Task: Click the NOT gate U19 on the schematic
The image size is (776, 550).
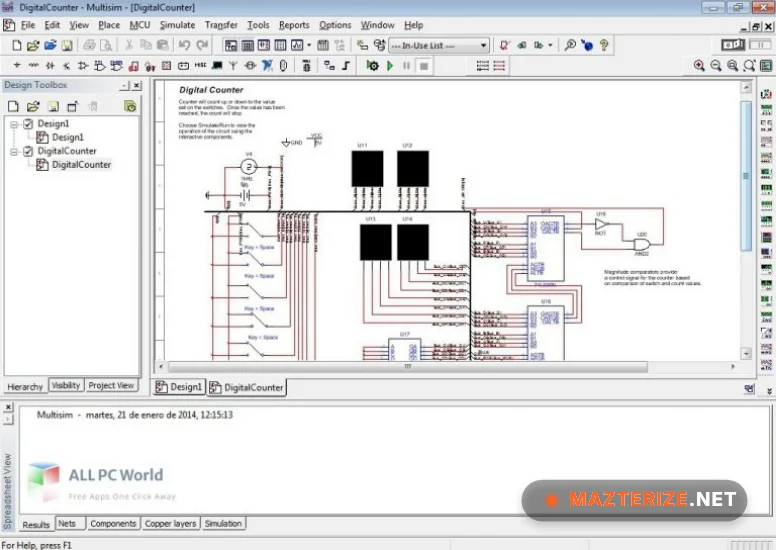Action: [x=601, y=224]
